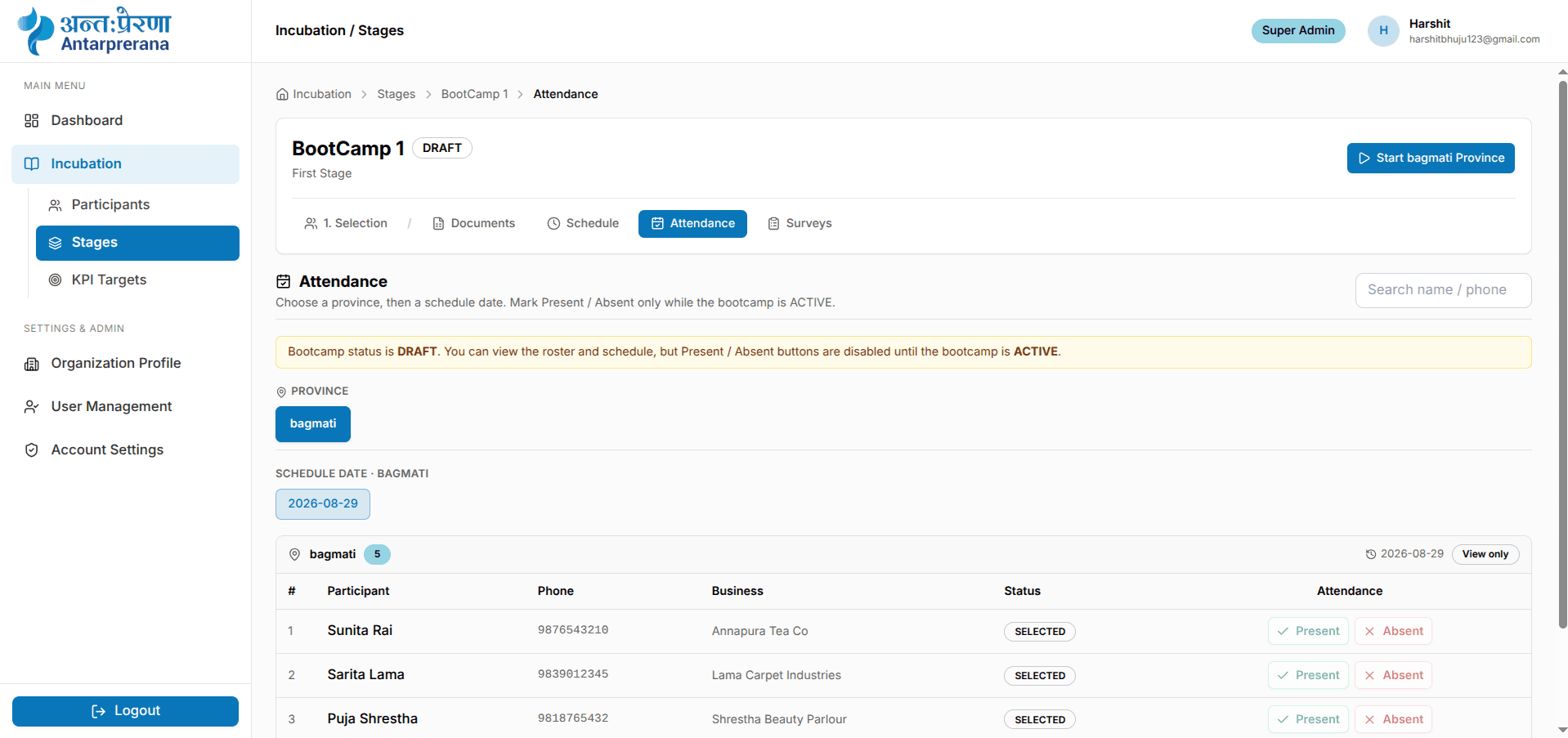Open the Surveys tab
Viewport: 1568px width, 738px height.
click(800, 224)
